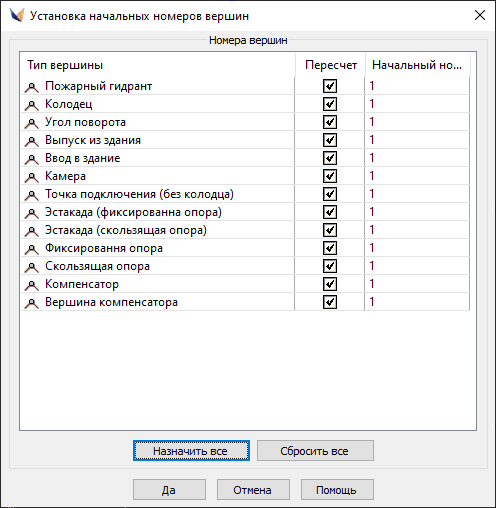496x508 pixels.
Task: Click the Угол поворота vertex icon
Action: (32, 123)
